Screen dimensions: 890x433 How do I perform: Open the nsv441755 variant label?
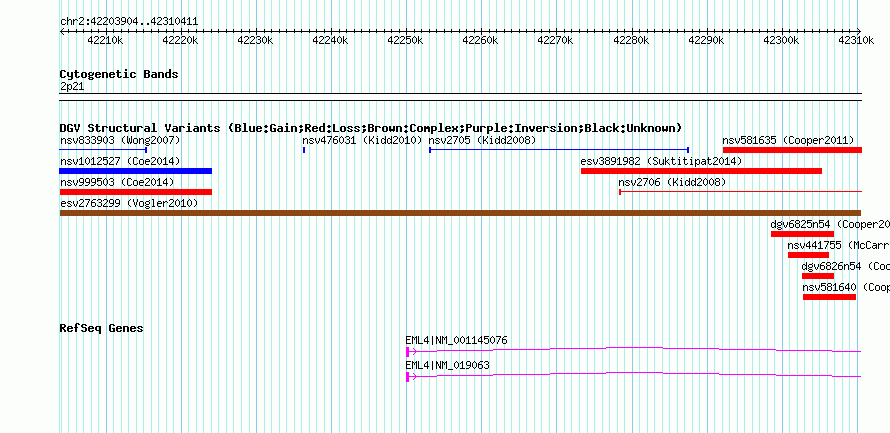[x=839, y=245]
